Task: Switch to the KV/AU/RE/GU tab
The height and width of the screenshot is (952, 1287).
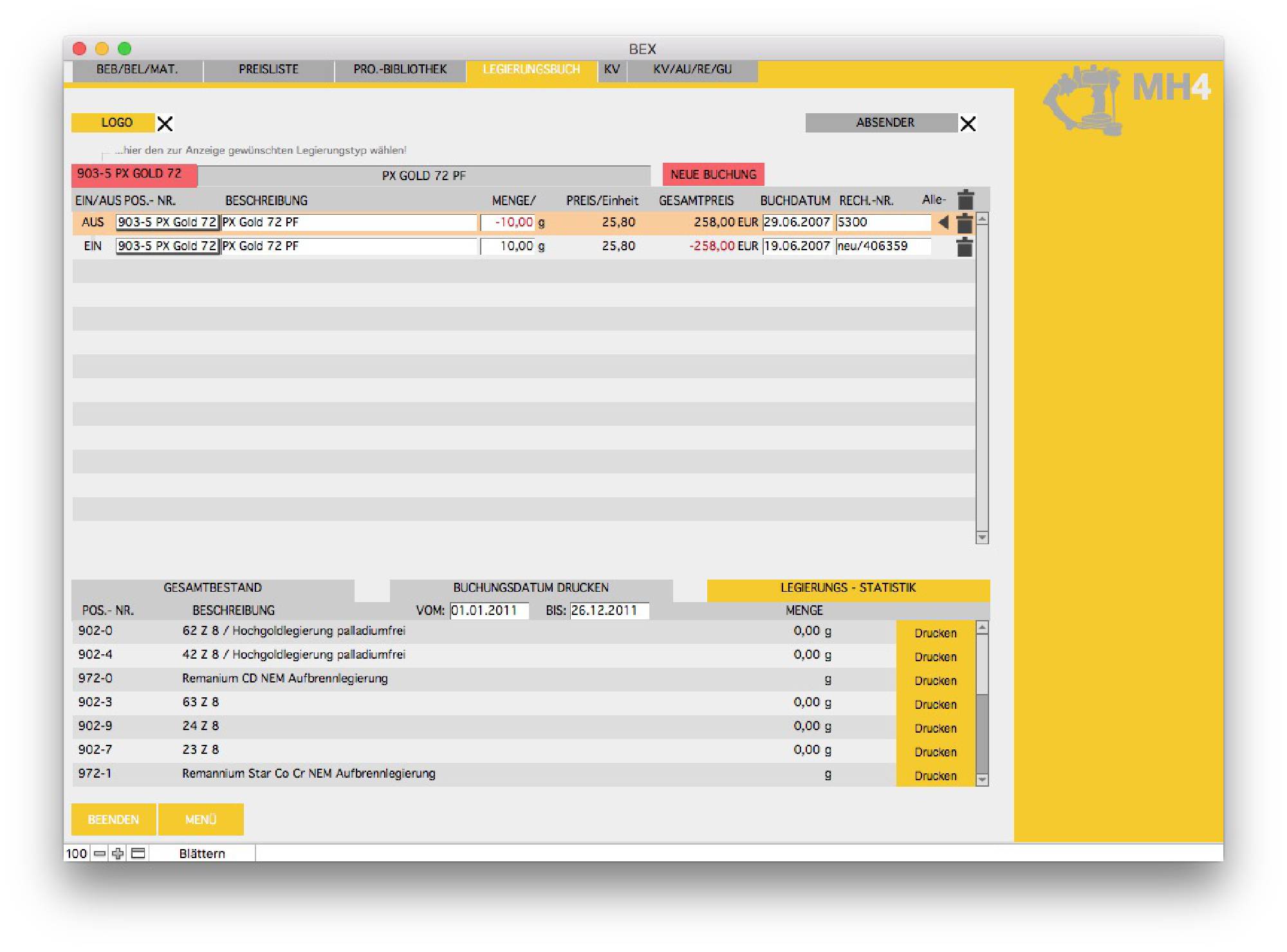Action: click(692, 69)
